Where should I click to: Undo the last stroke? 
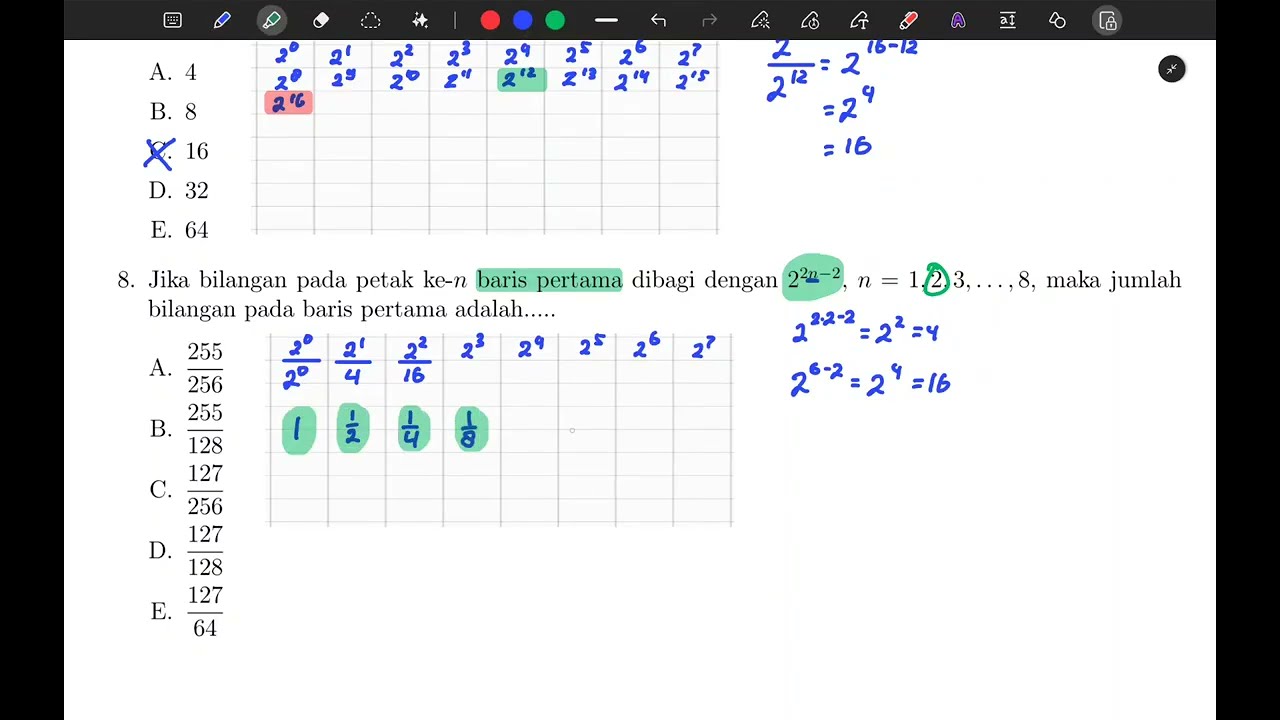tap(658, 20)
